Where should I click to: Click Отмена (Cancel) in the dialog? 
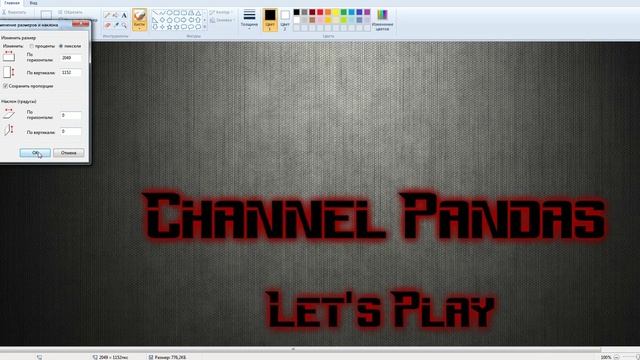69,153
